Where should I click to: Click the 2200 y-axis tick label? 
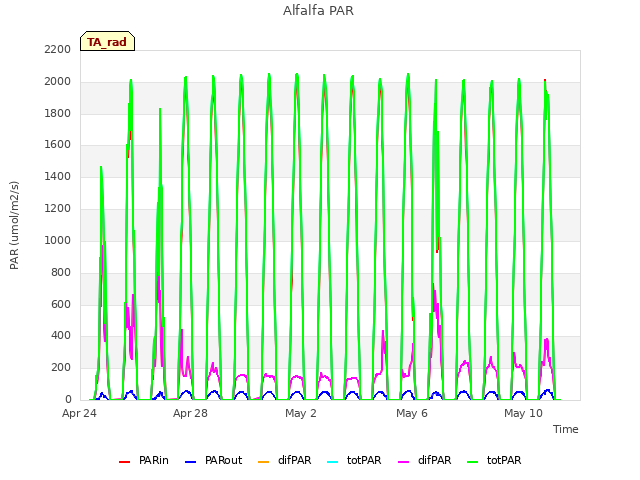pos(58,49)
